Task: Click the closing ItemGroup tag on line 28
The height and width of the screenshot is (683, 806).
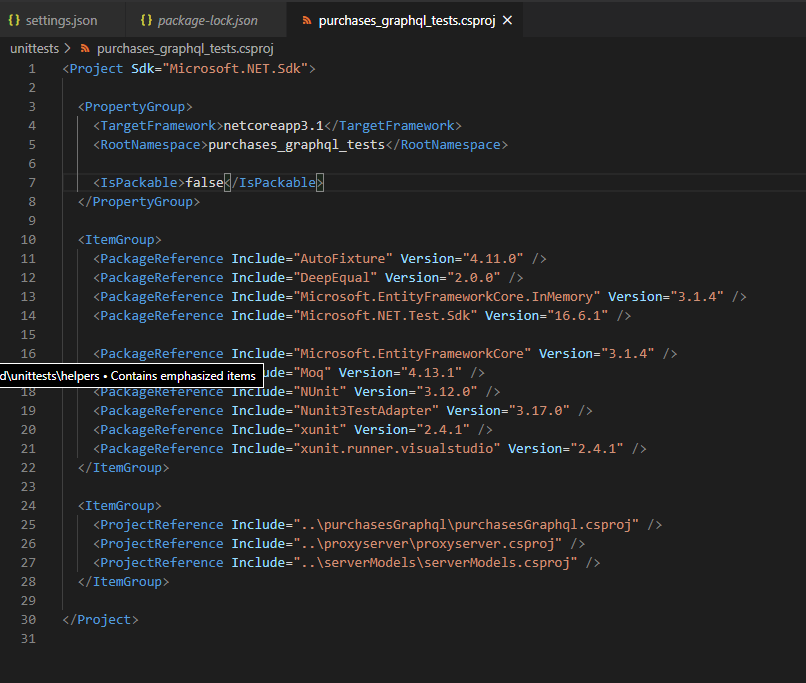Action: tap(123, 582)
